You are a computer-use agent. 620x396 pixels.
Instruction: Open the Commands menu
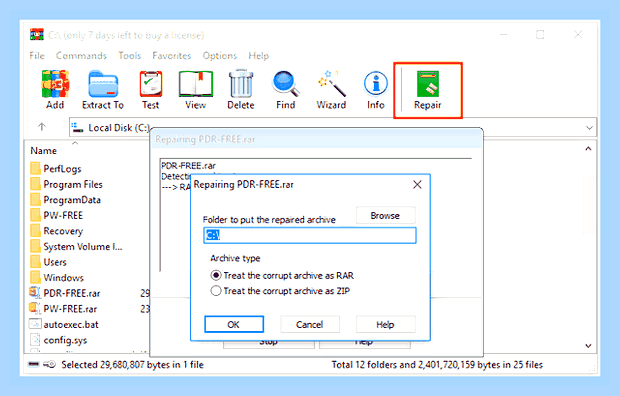point(81,55)
